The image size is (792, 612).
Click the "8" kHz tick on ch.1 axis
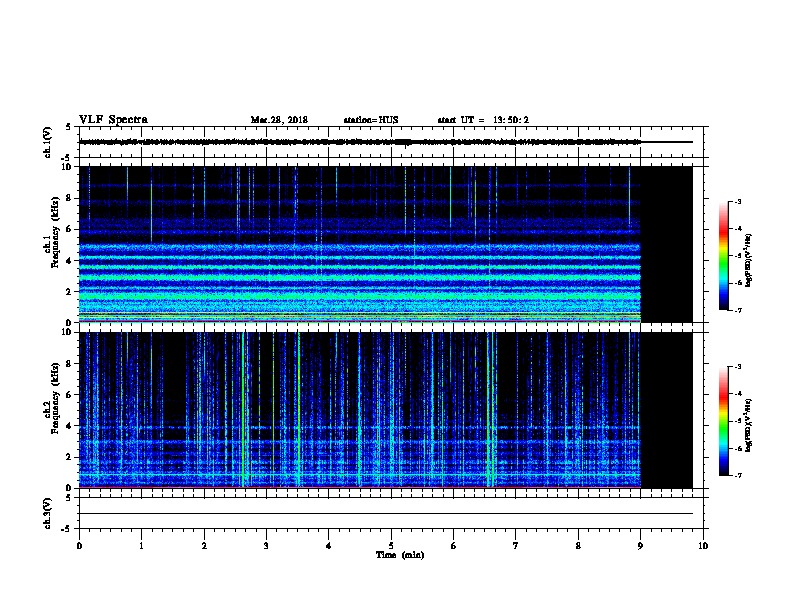click(70, 198)
